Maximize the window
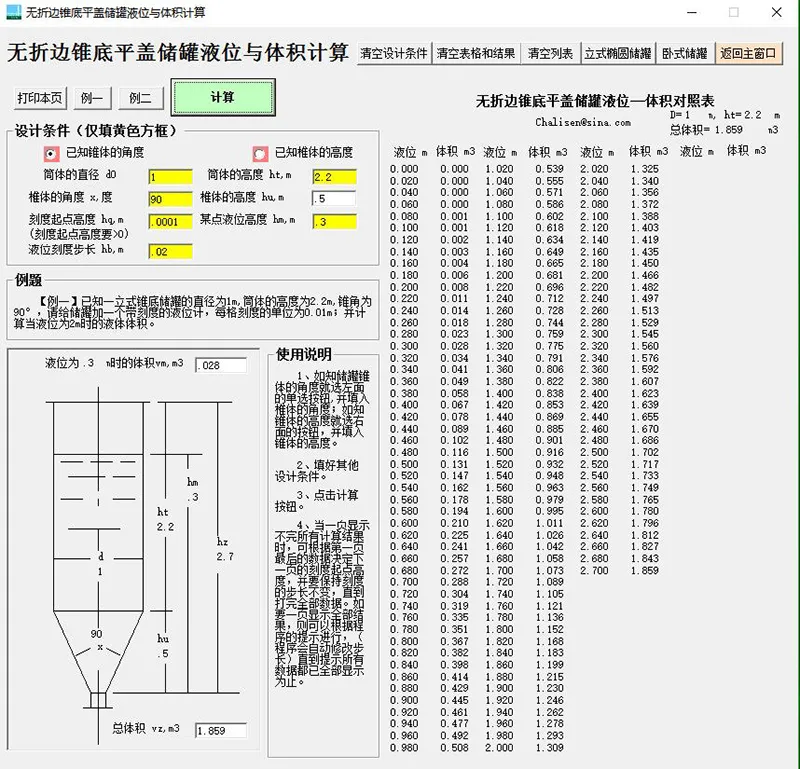 pyautogui.click(x=734, y=12)
